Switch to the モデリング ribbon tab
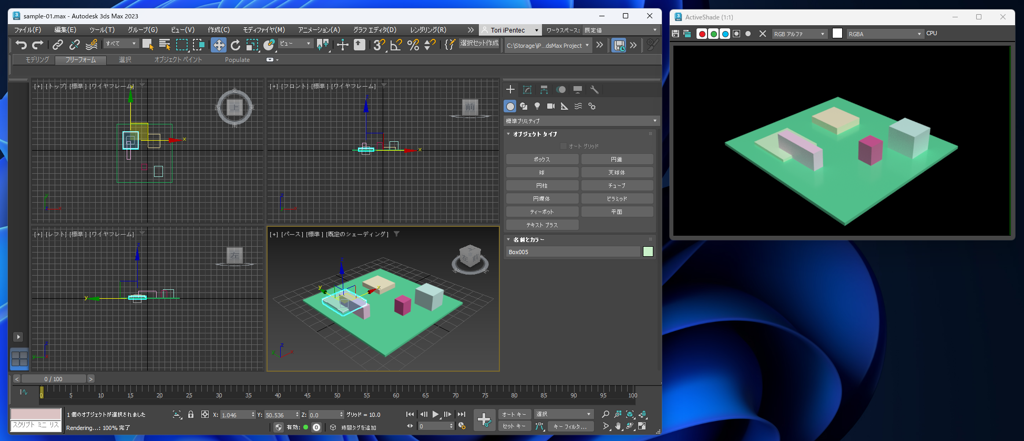Screen dimensions: 1024x441 [x=37, y=59]
